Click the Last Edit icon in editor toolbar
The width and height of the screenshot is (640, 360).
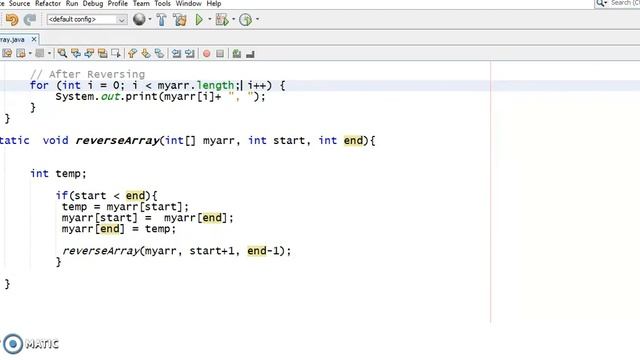(x=7, y=53)
